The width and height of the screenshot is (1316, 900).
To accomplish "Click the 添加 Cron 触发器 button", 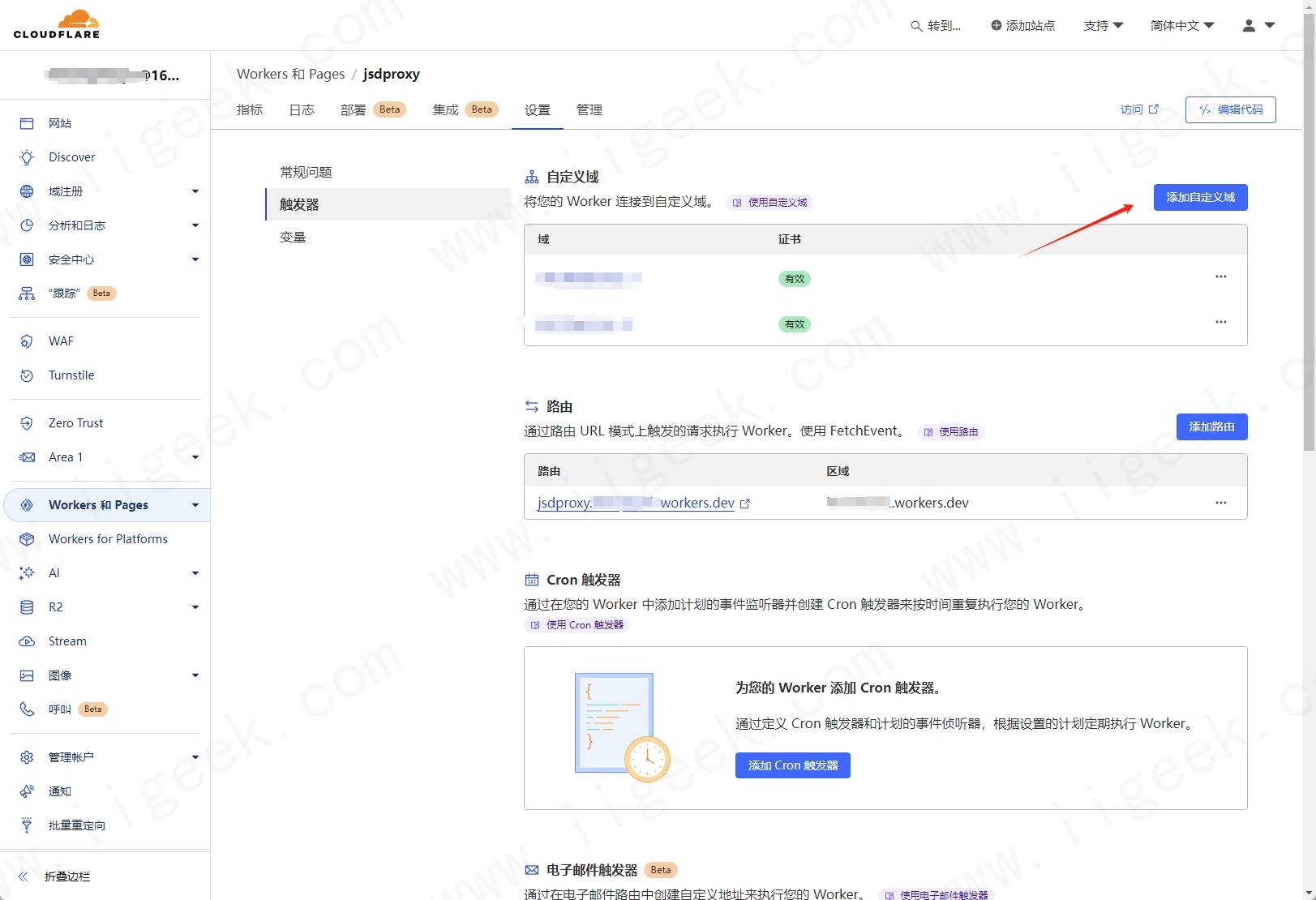I will coord(792,765).
